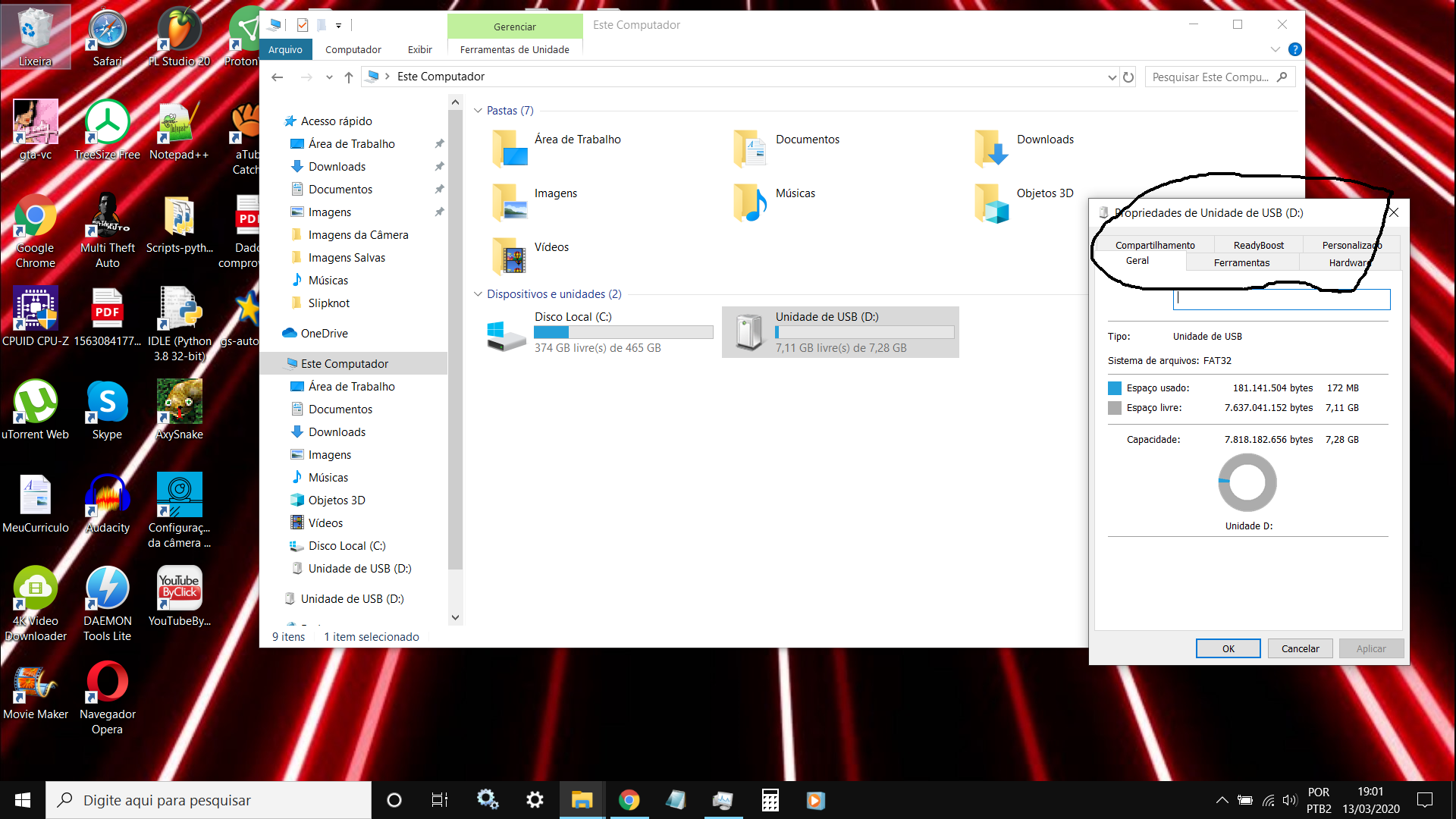Image resolution: width=1456 pixels, height=819 pixels.
Task: Open the Safari desktop shortcut
Action: click(107, 36)
